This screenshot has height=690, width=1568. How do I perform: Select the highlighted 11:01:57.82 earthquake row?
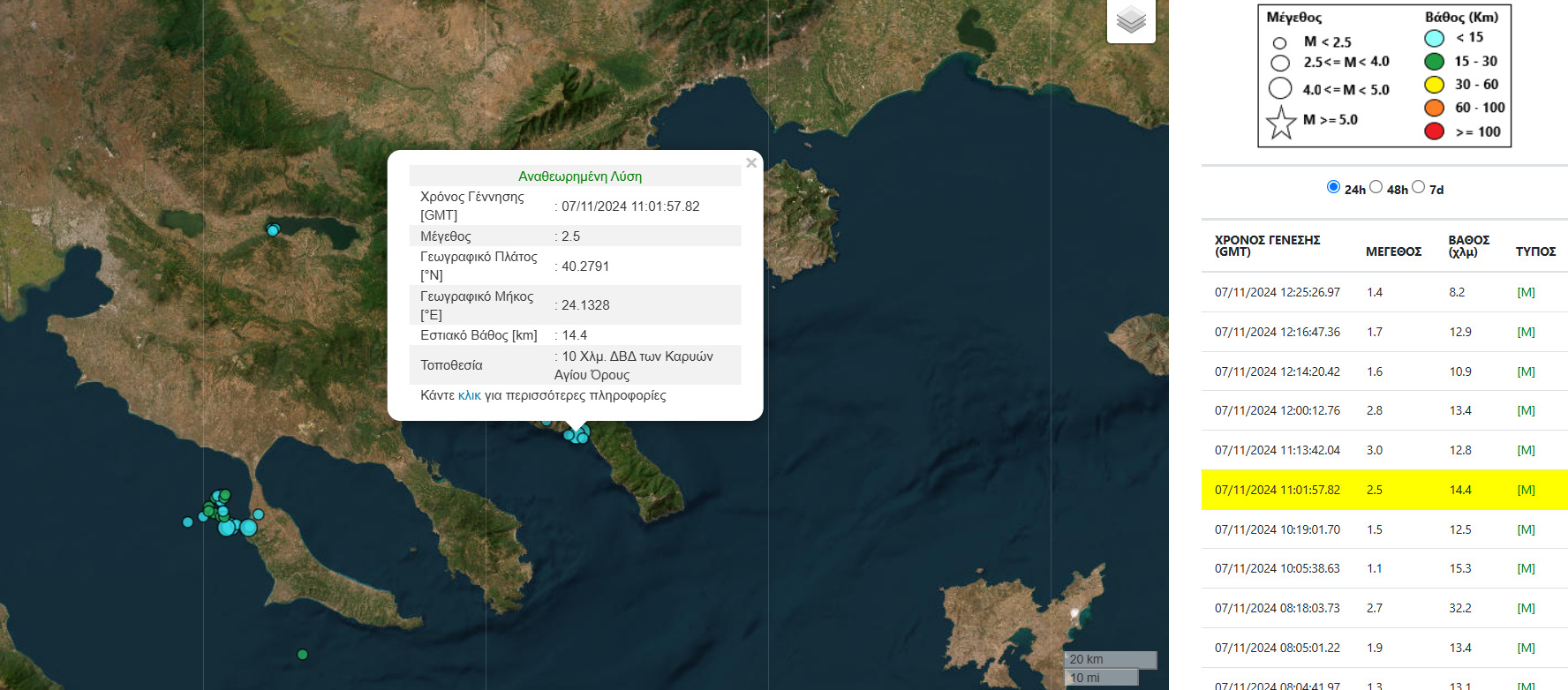point(1383,490)
